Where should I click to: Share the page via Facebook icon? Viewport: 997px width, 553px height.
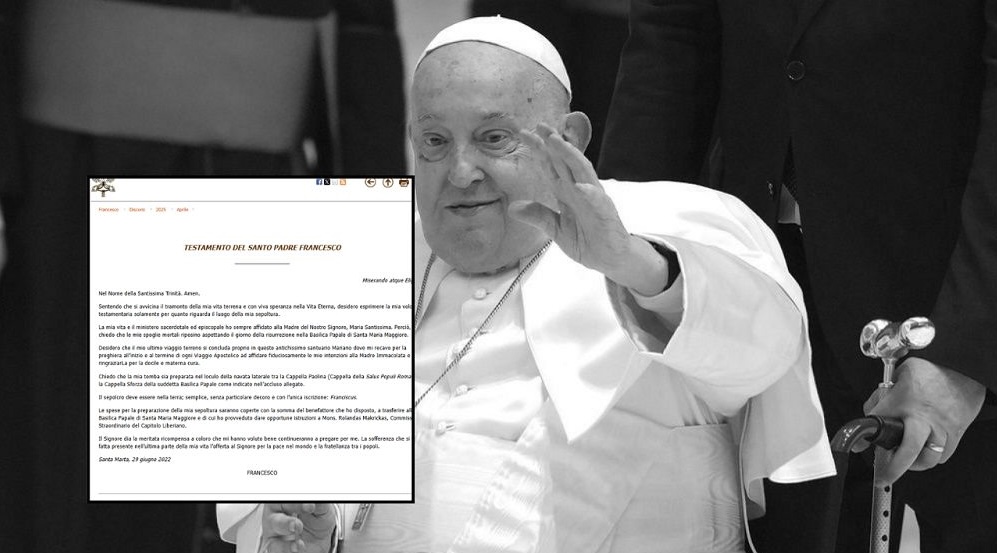(x=319, y=182)
